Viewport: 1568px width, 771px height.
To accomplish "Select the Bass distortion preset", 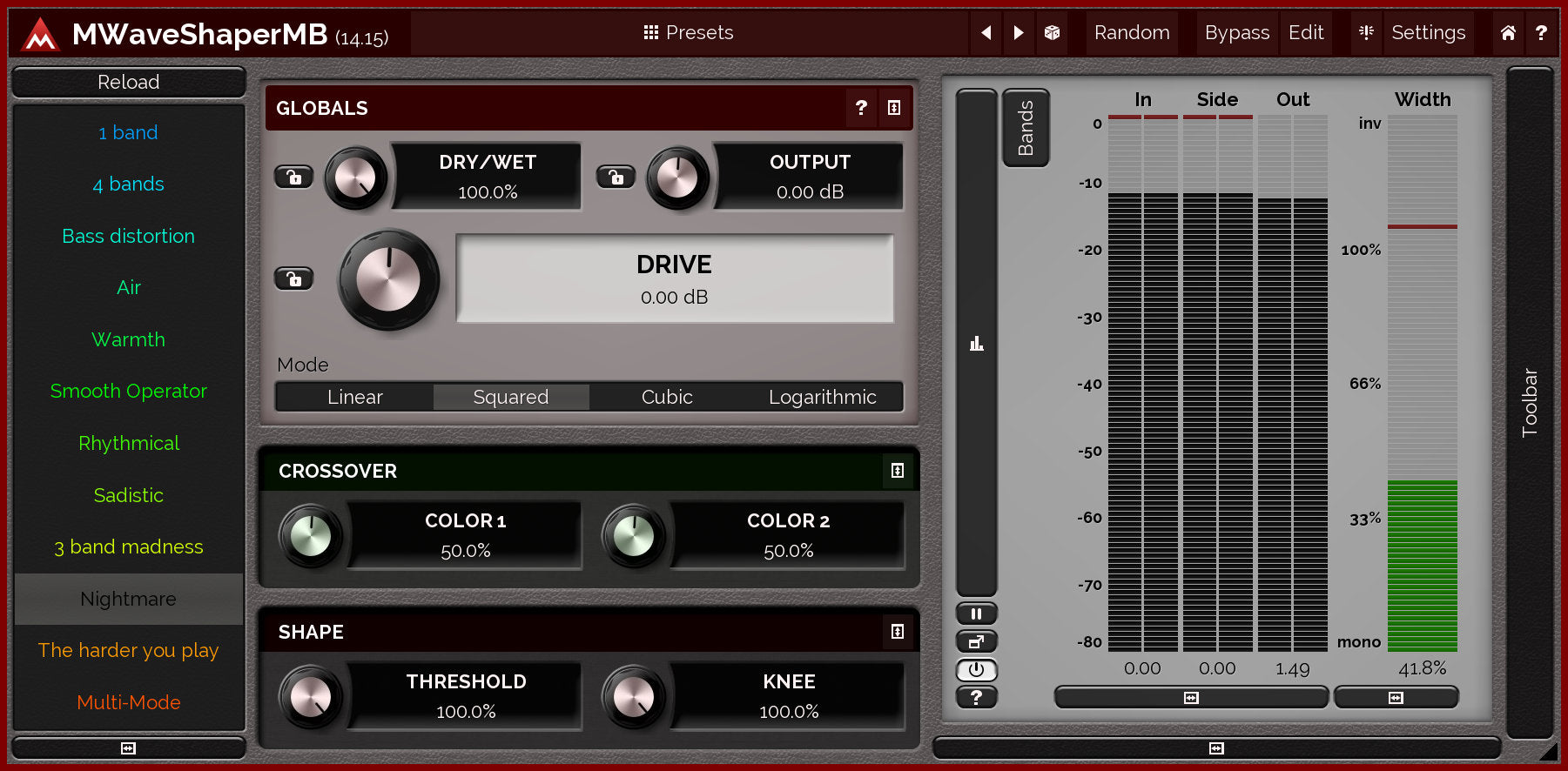I will pyautogui.click(x=129, y=236).
